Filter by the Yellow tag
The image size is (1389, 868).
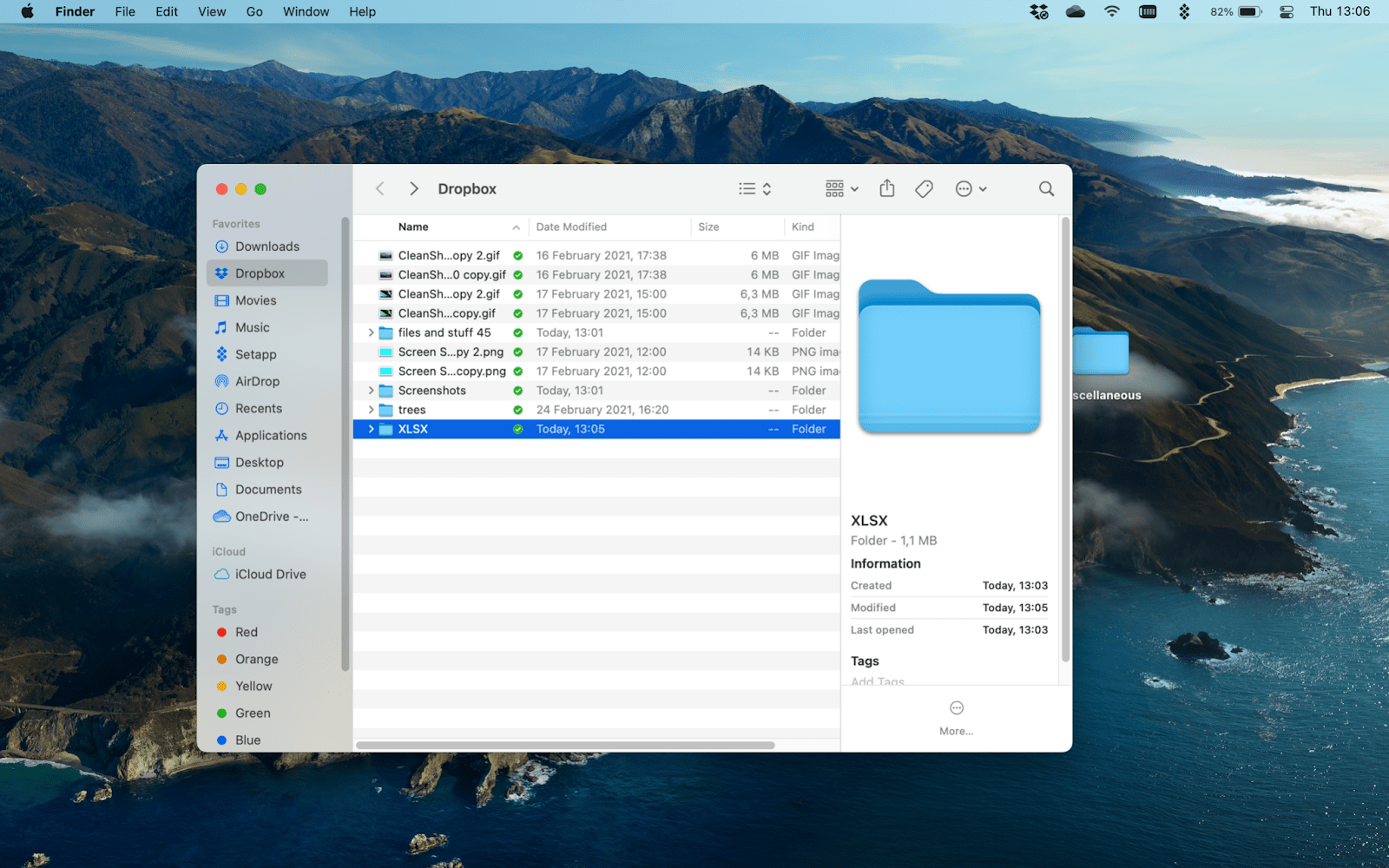click(x=267, y=686)
